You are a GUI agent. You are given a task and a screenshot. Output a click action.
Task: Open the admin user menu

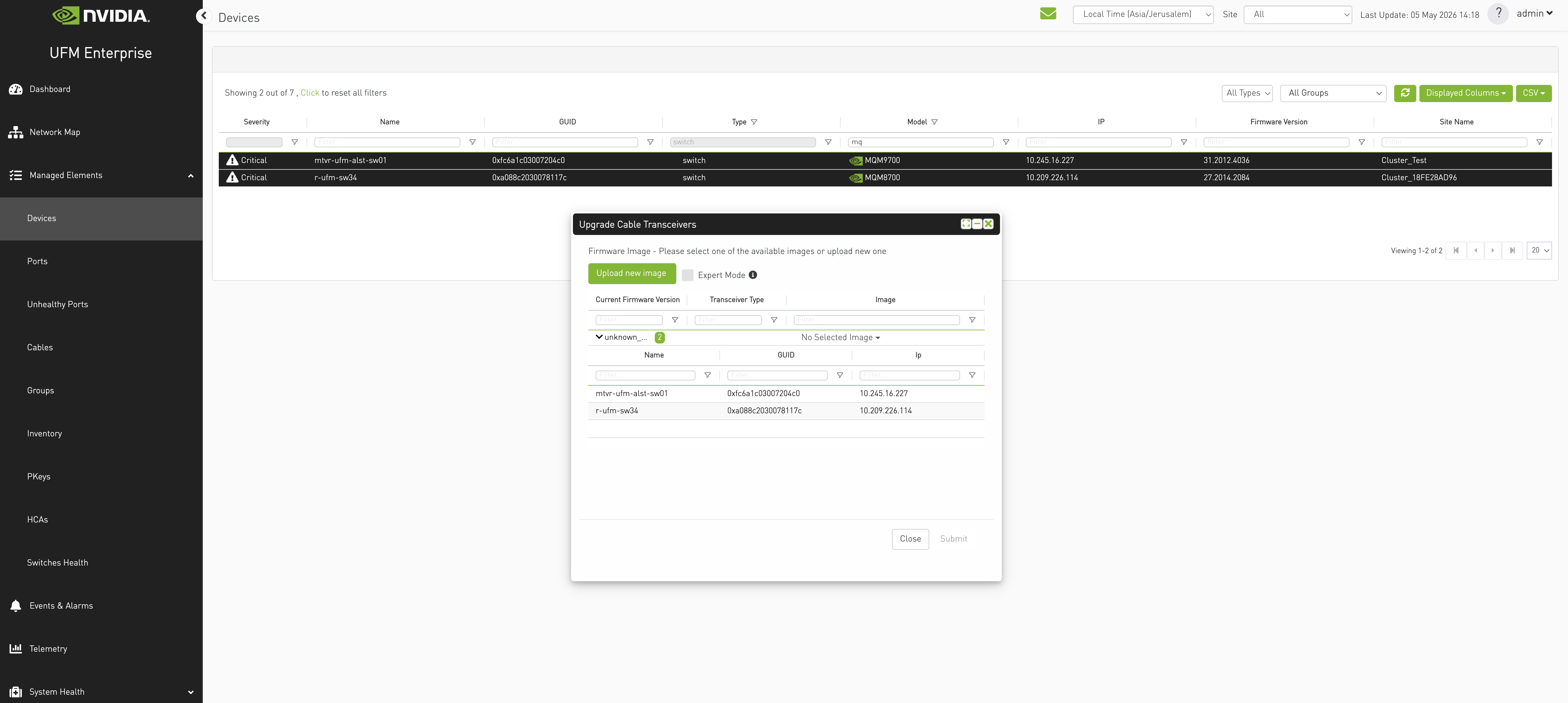coord(1534,14)
